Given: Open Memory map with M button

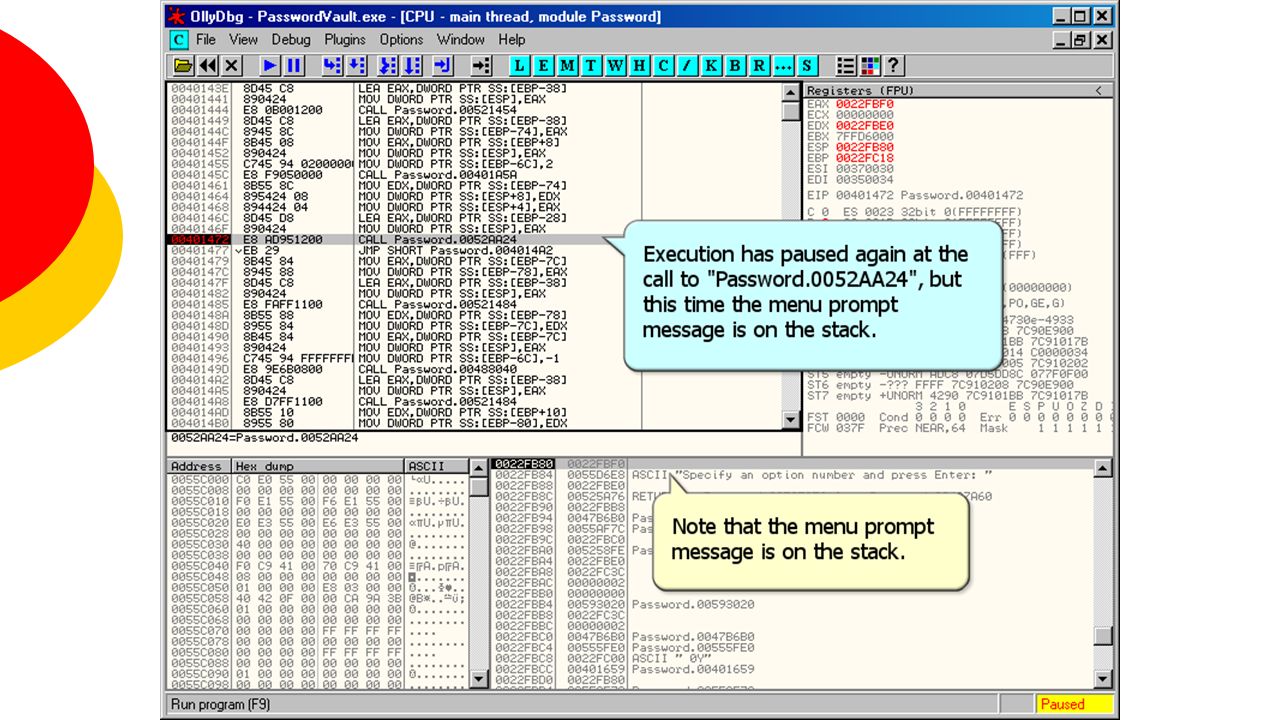Looking at the screenshot, I should pos(567,66).
